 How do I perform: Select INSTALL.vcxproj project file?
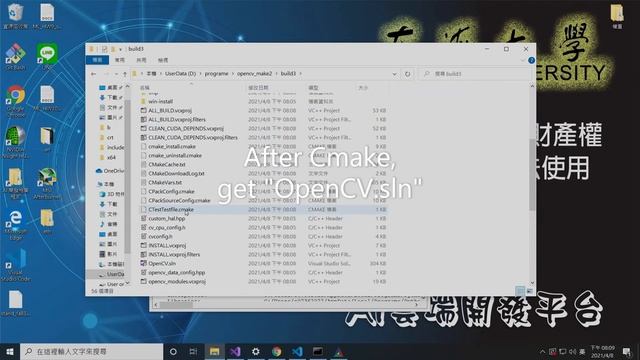tap(167, 245)
